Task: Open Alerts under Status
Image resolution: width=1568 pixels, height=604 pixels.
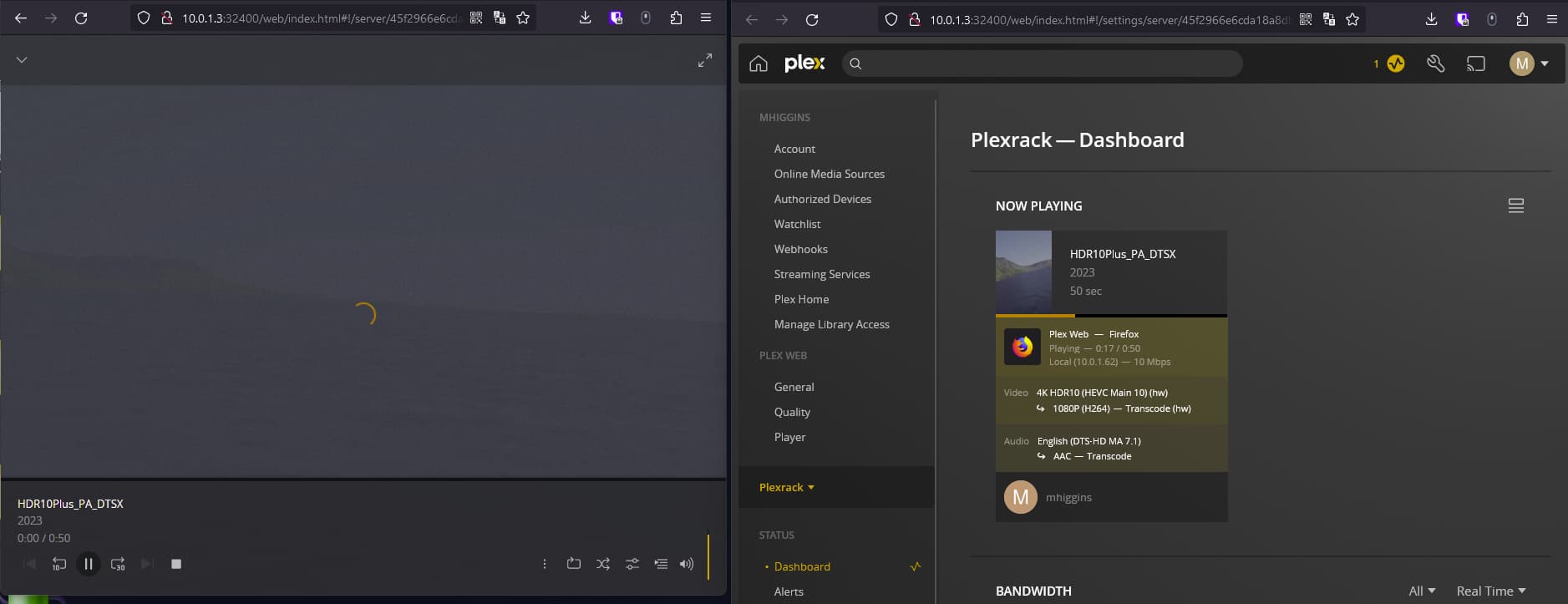Action: pos(789,591)
